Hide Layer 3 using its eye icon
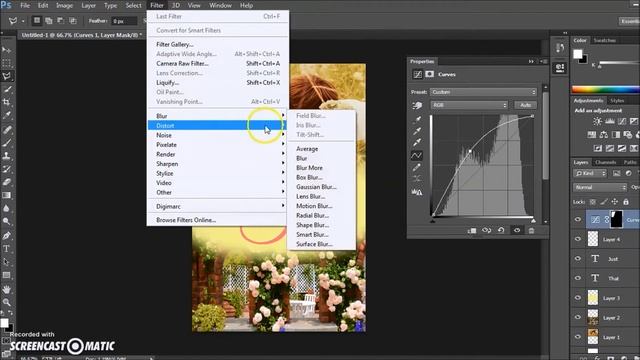 578,298
